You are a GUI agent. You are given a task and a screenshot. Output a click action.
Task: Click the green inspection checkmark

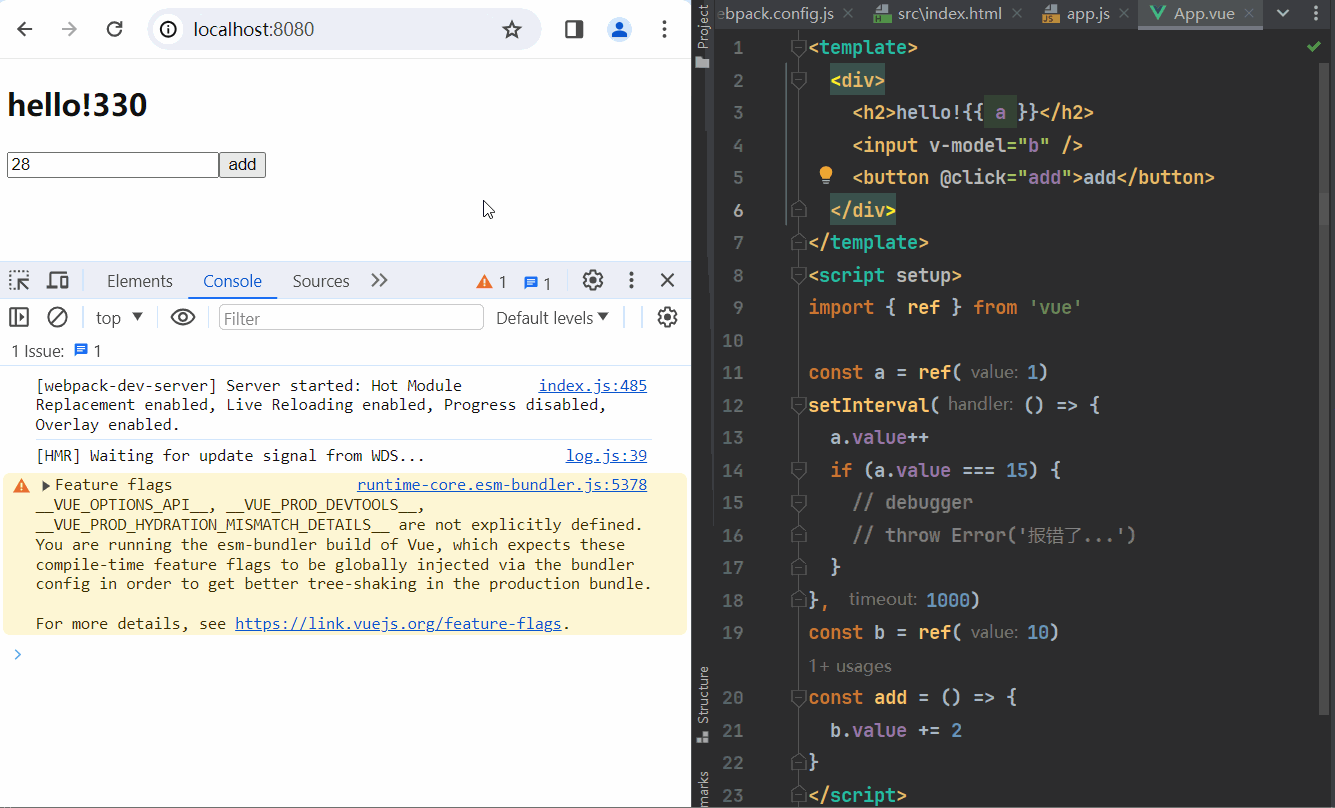pyautogui.click(x=1313, y=47)
